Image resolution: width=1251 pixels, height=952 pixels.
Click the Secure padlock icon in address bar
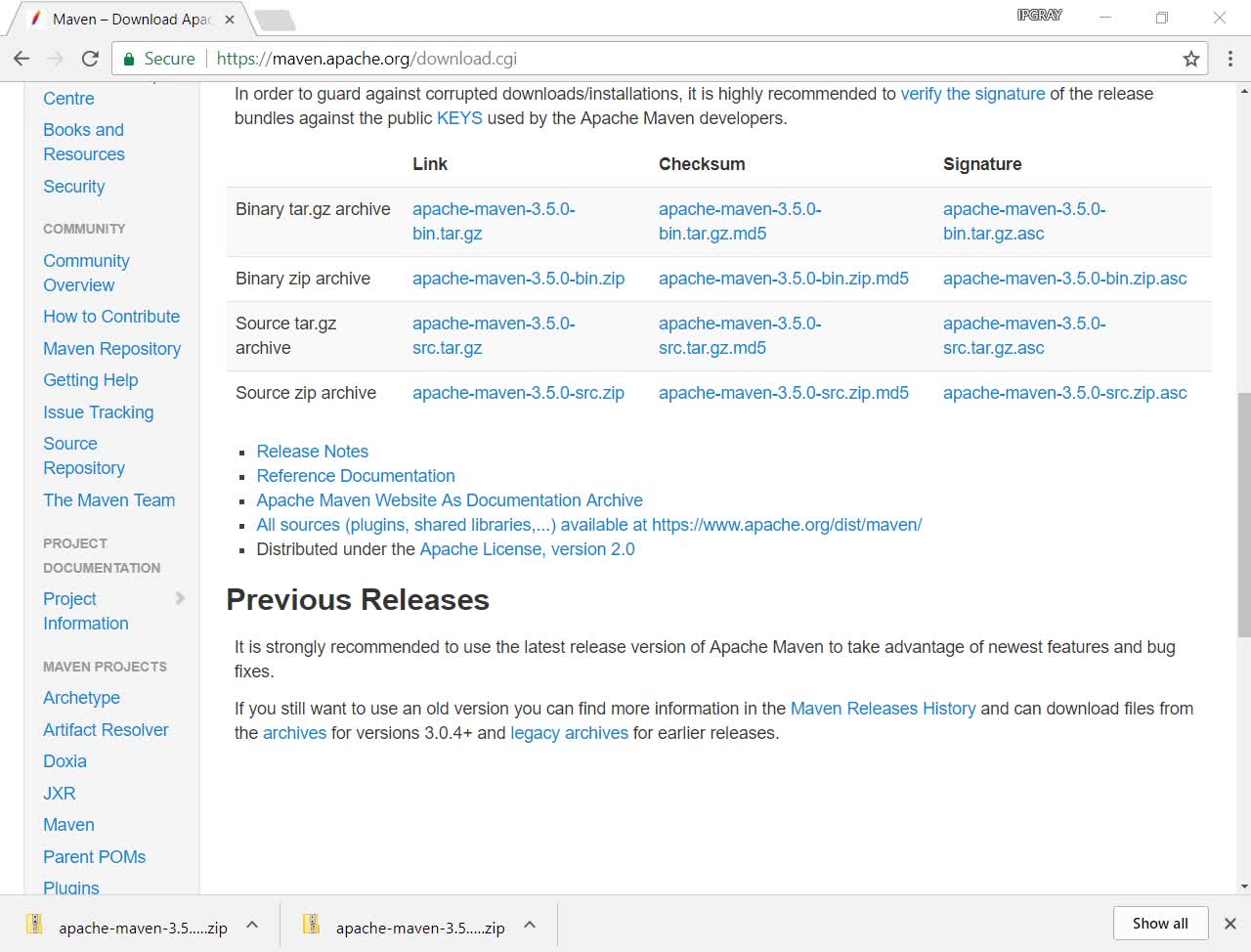tap(131, 58)
